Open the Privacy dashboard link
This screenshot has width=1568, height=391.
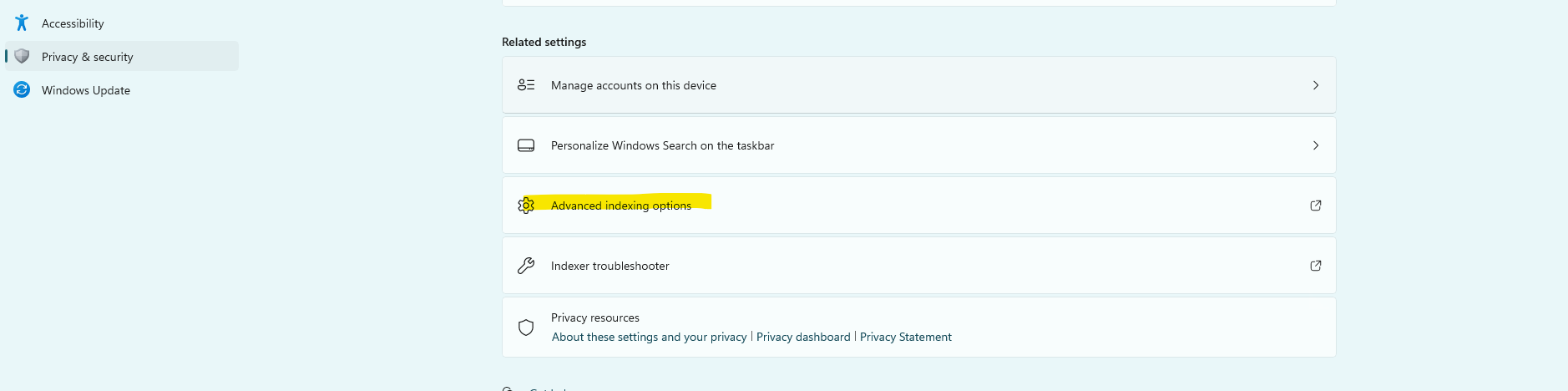pos(803,337)
